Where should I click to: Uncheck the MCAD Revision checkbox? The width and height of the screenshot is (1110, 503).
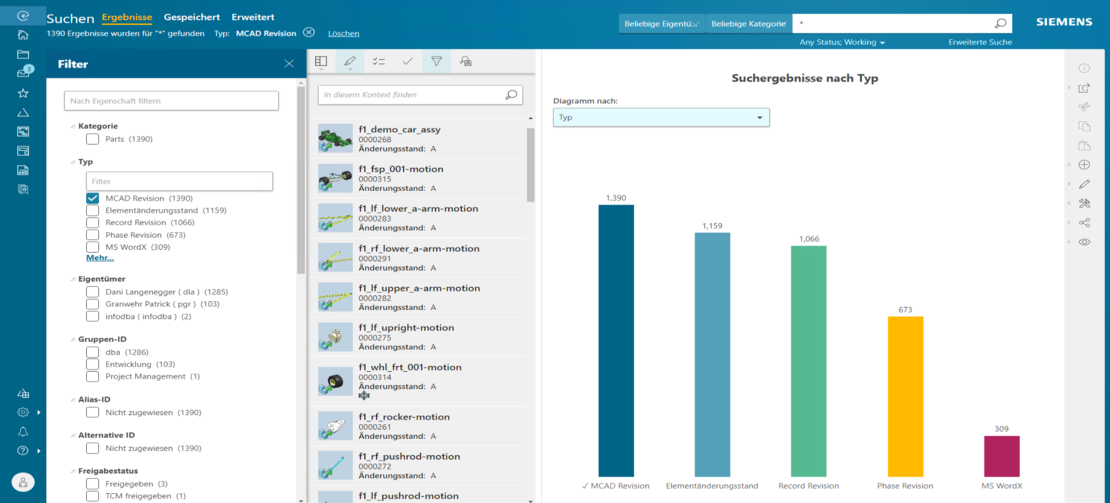tap(92, 198)
